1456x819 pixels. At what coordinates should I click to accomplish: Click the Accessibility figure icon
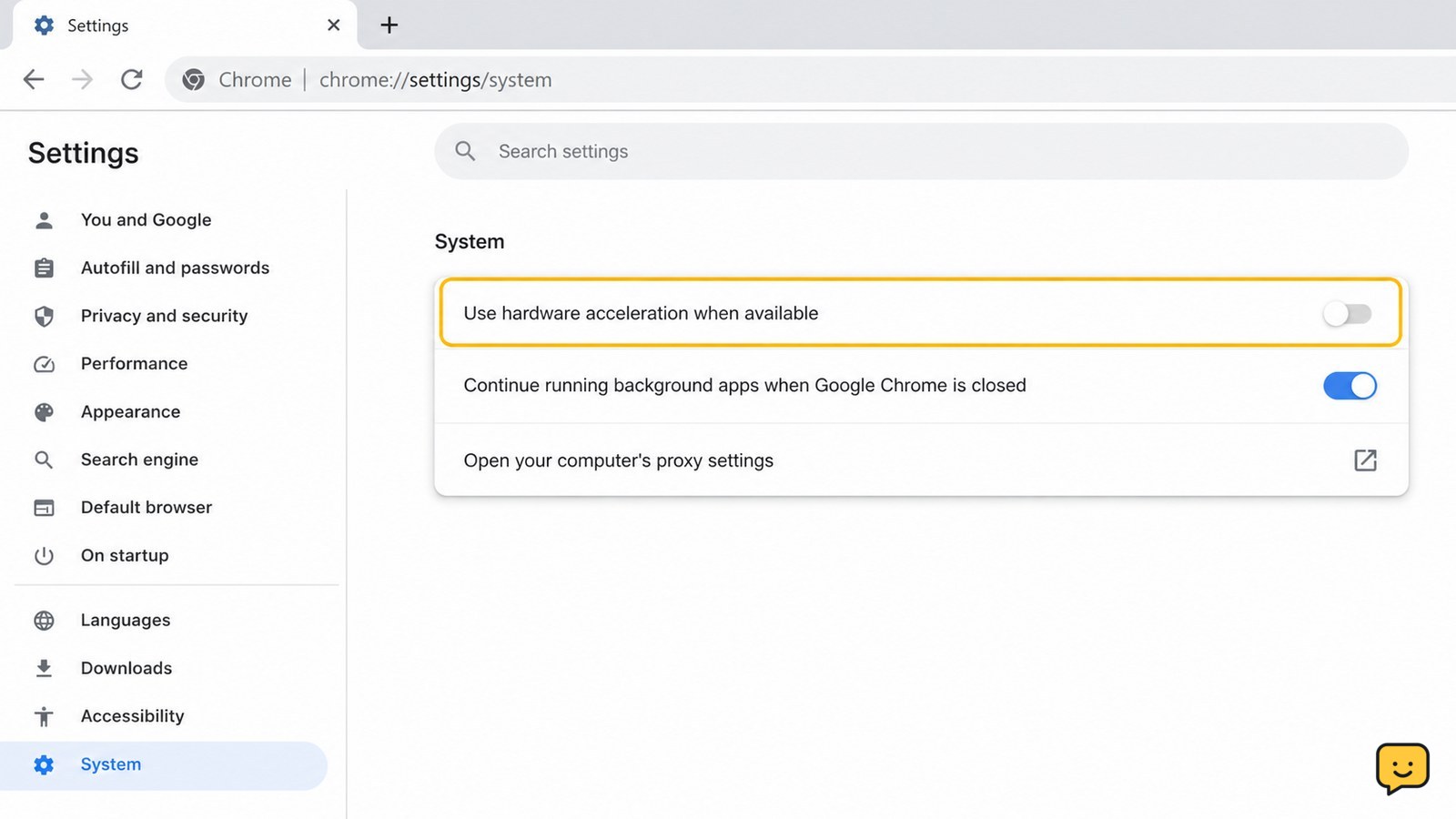(44, 717)
